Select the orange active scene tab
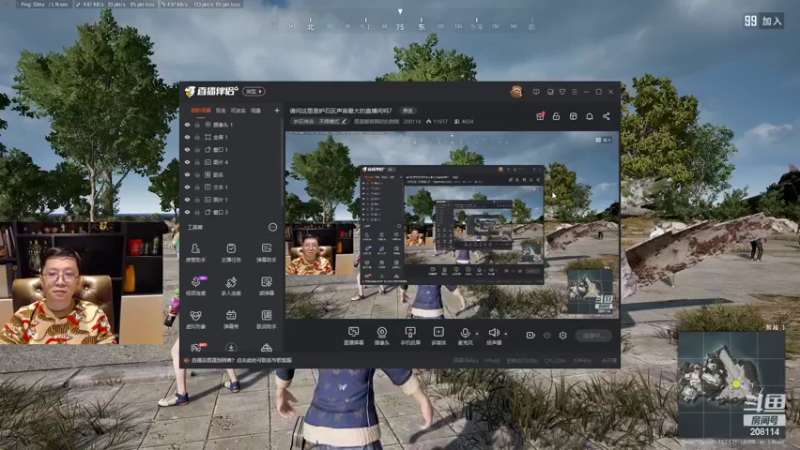 point(201,110)
